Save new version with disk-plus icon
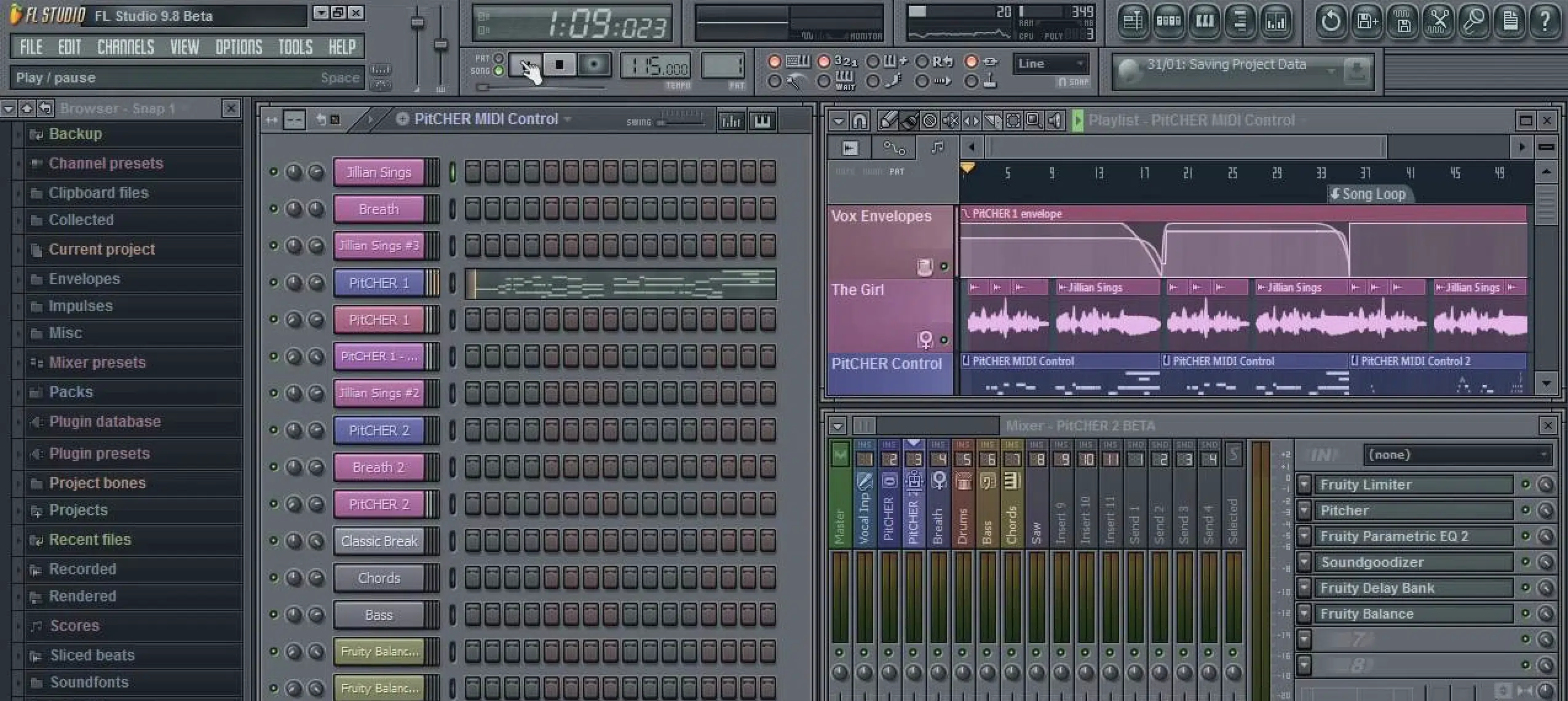Viewport: 1568px width, 701px height. point(1367,22)
